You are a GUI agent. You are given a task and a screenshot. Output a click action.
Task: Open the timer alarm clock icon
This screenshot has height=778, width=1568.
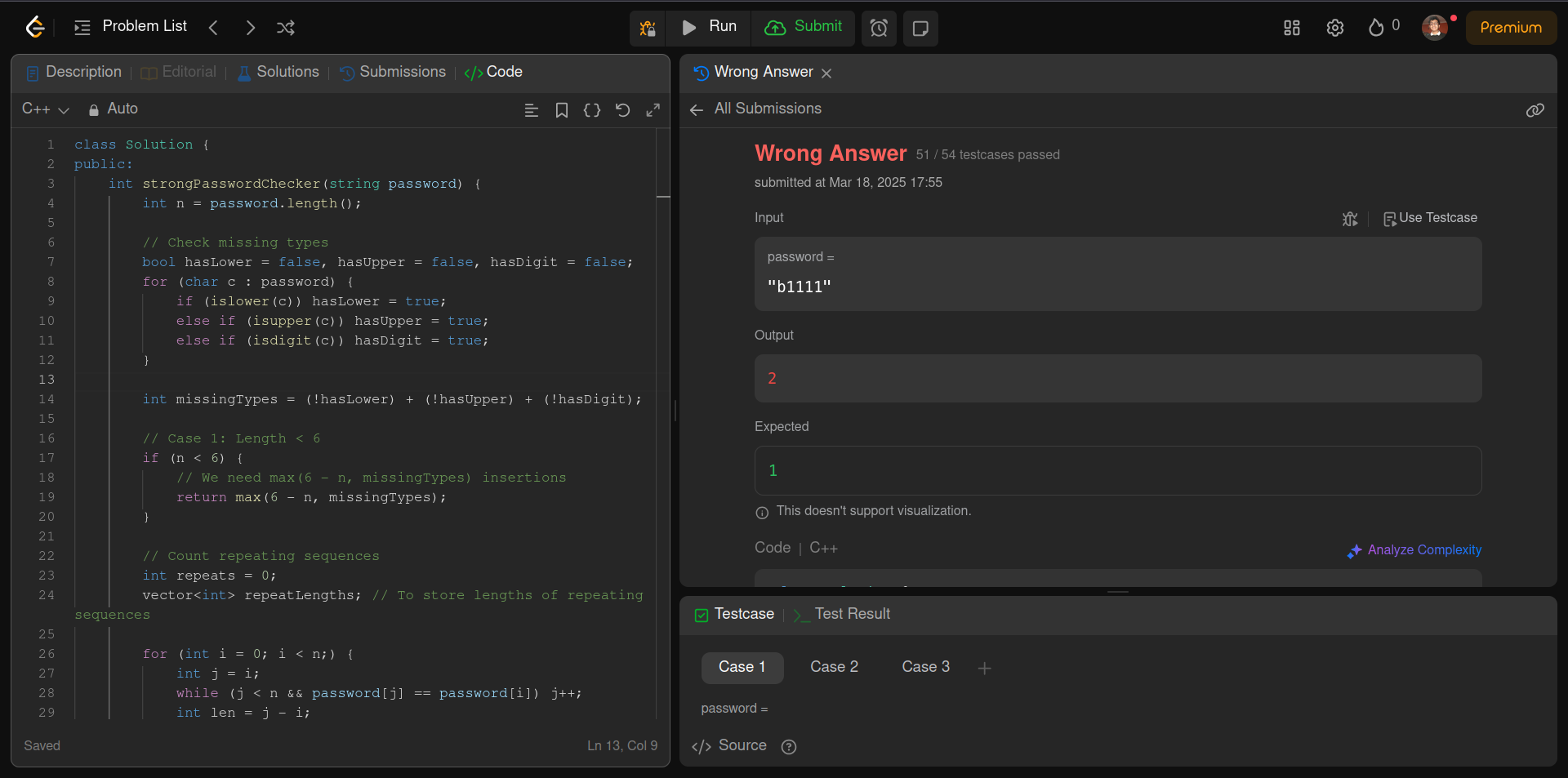coord(879,28)
